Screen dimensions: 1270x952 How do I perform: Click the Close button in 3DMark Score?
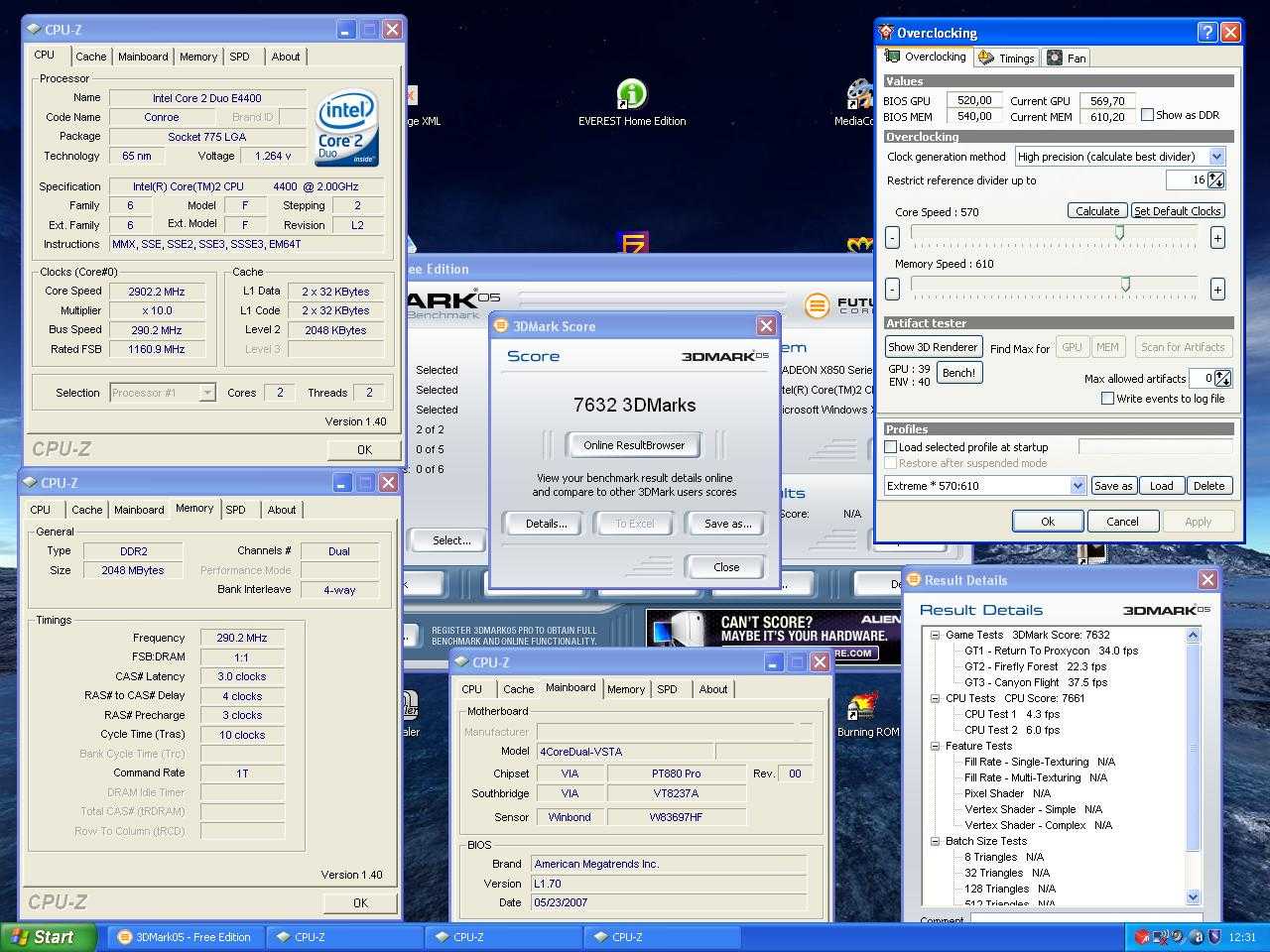point(725,567)
